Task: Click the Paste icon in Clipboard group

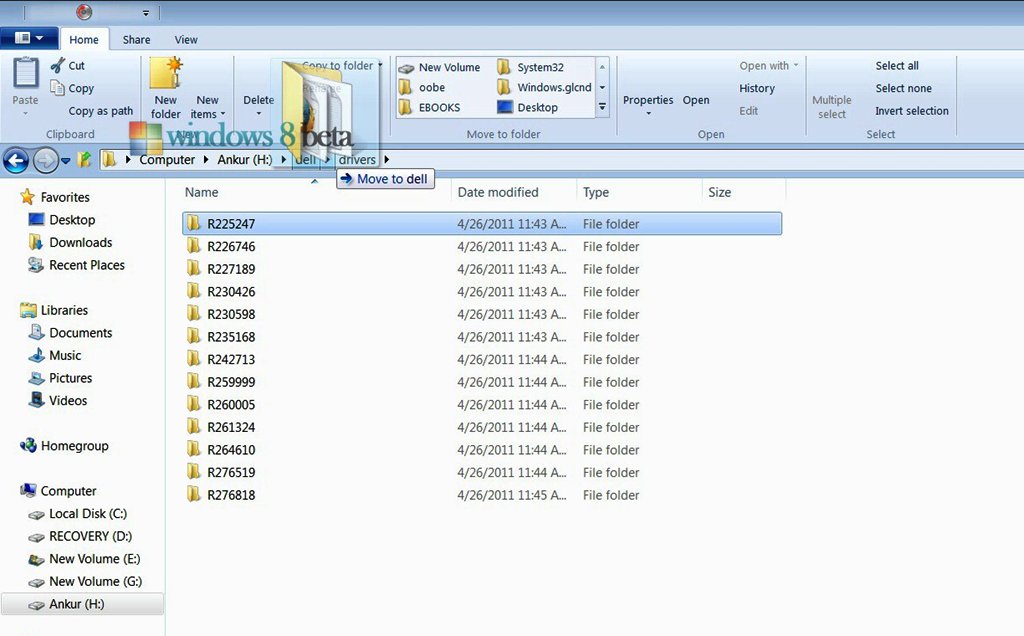Action: point(26,76)
